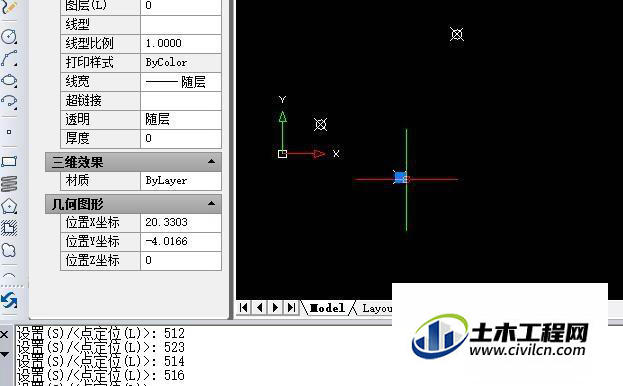Jump to the last layout tab
The image size is (623, 386).
291,307
